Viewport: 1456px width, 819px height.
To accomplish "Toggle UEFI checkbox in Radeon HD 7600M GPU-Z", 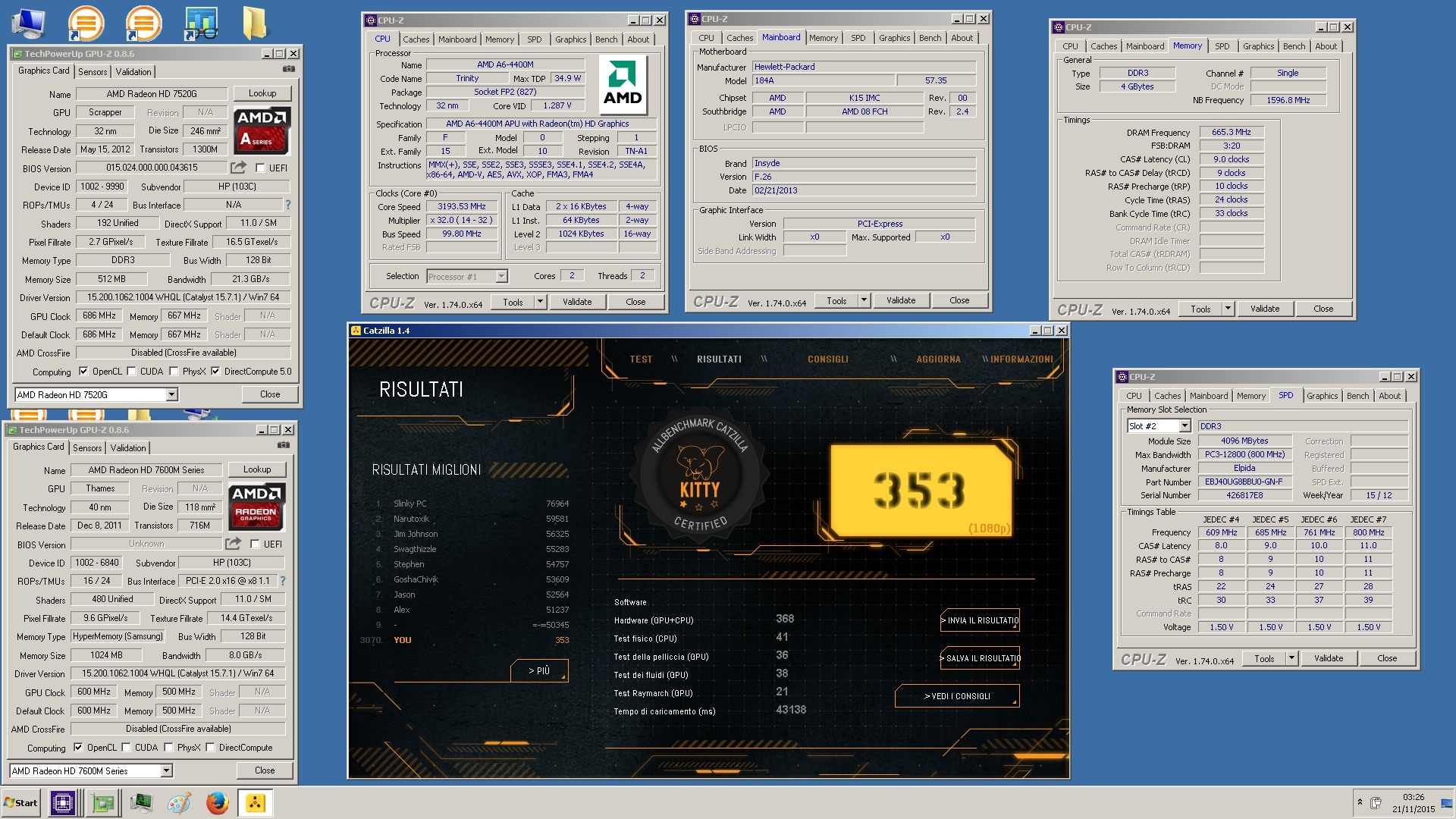I will [255, 544].
